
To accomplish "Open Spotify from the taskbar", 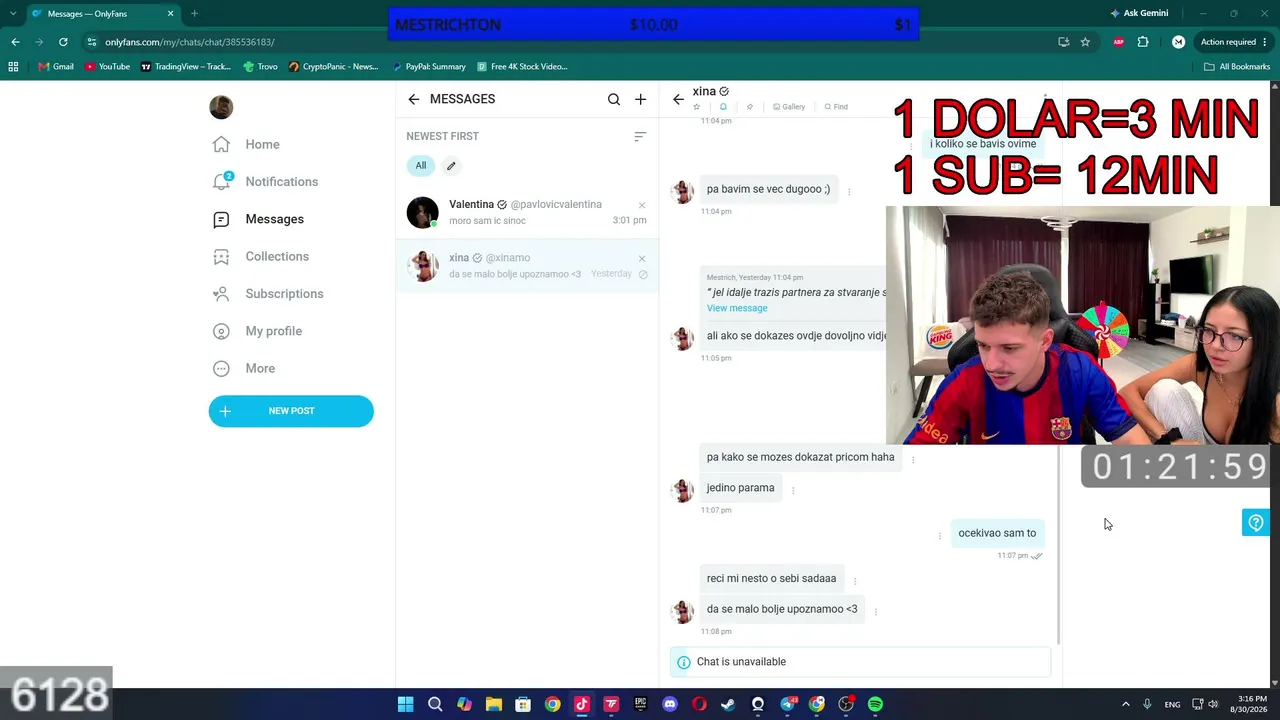I will (x=875, y=704).
